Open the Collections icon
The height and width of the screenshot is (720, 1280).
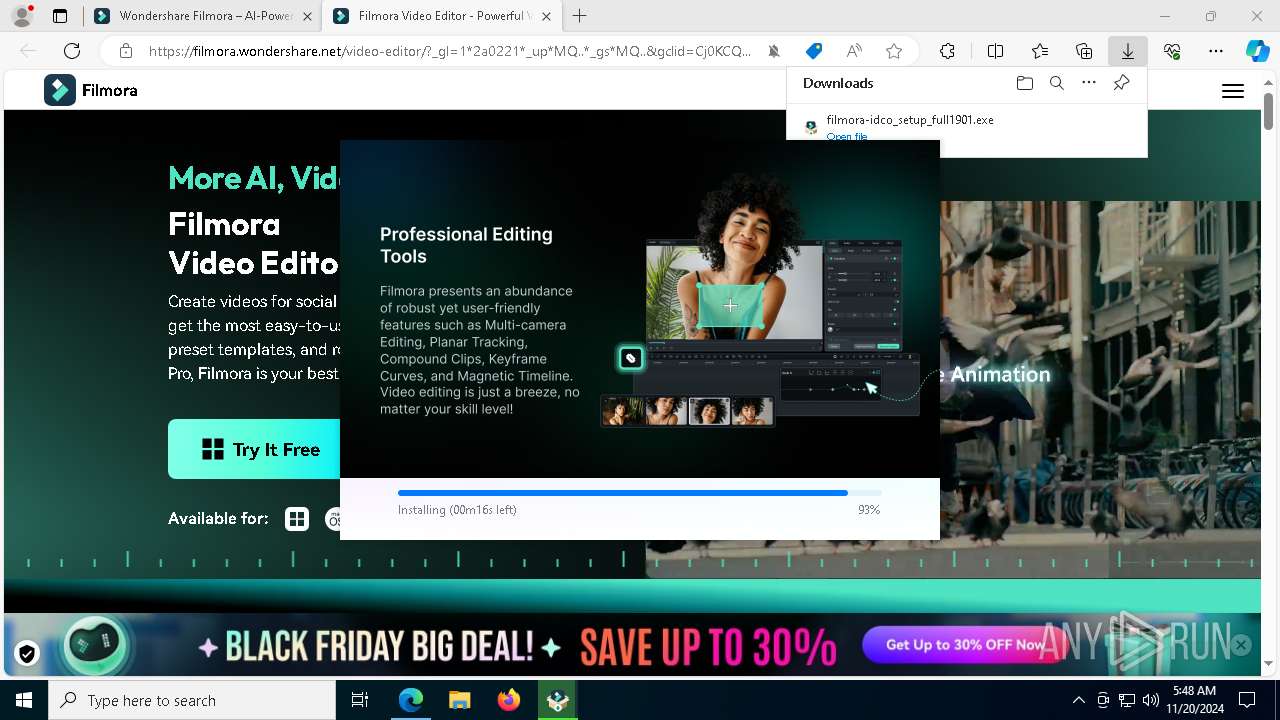[1084, 51]
